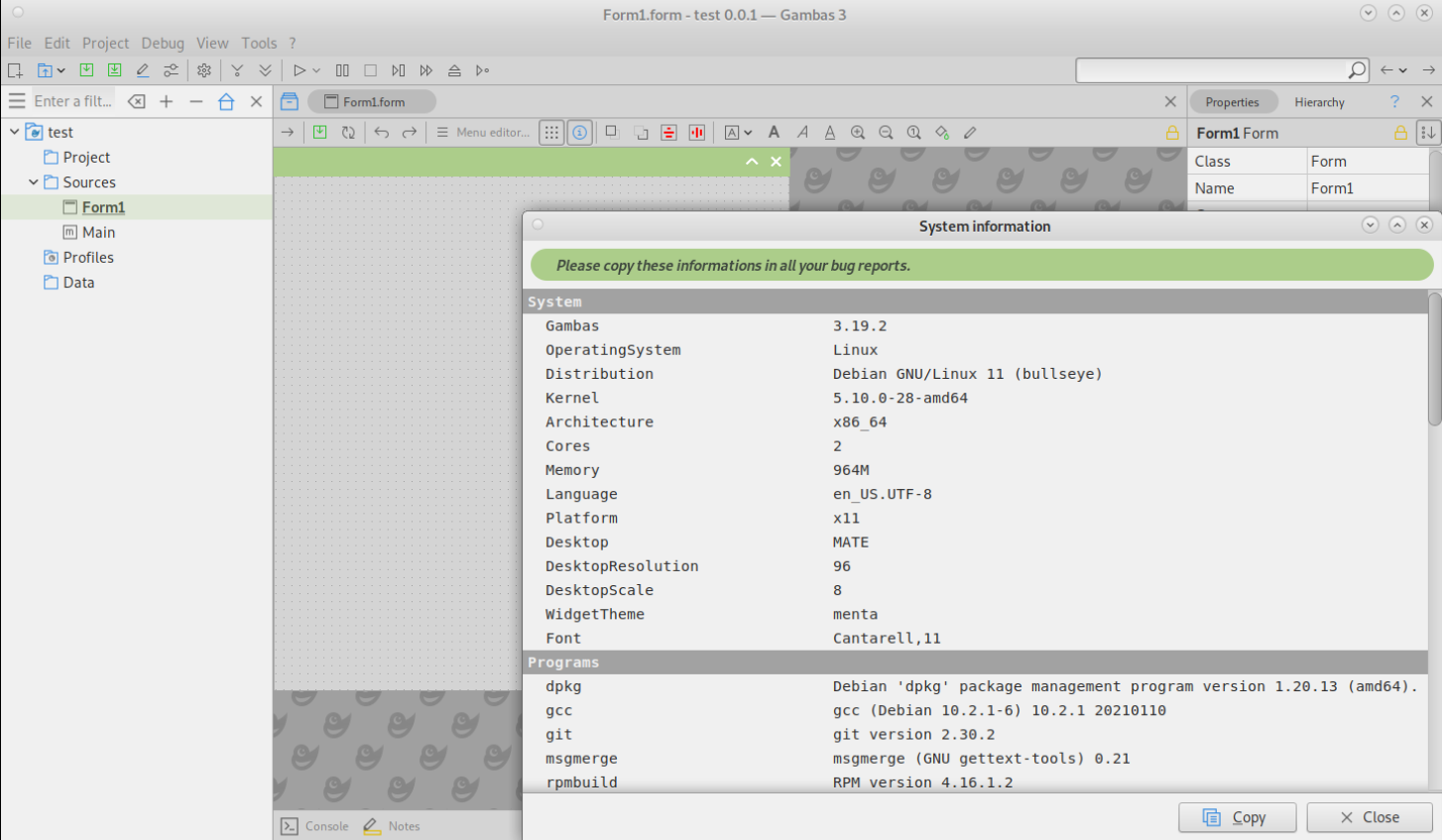Viewport: 1442px width, 840px height.
Task: Open the Debug menu
Action: [163, 43]
